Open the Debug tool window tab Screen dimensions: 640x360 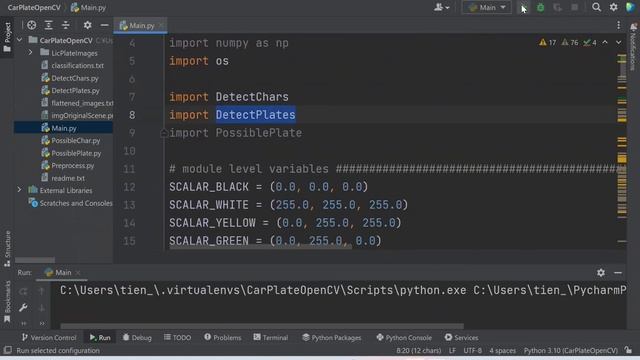[137, 338]
